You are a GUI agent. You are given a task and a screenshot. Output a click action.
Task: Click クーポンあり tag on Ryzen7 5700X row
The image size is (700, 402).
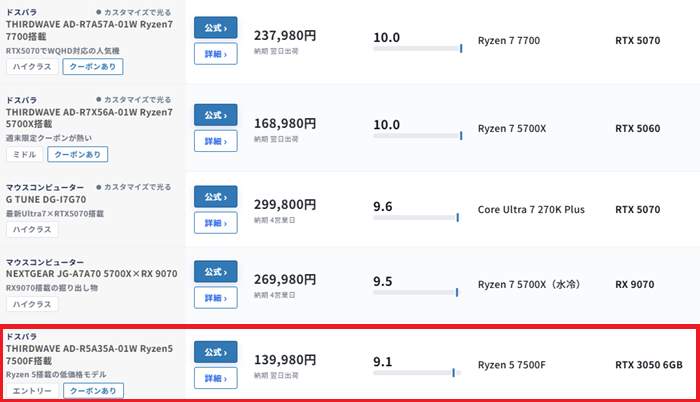click(78, 155)
